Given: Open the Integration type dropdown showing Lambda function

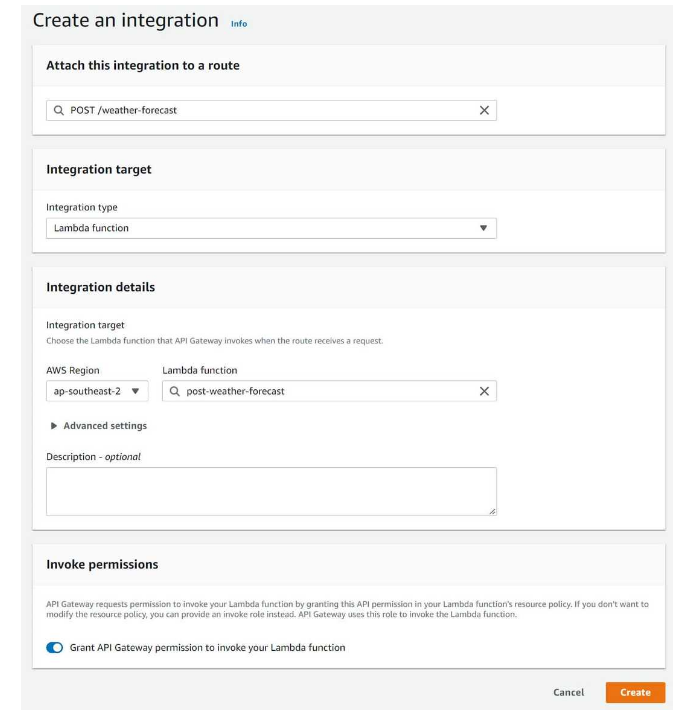Looking at the screenshot, I should pyautogui.click(x=271, y=228).
